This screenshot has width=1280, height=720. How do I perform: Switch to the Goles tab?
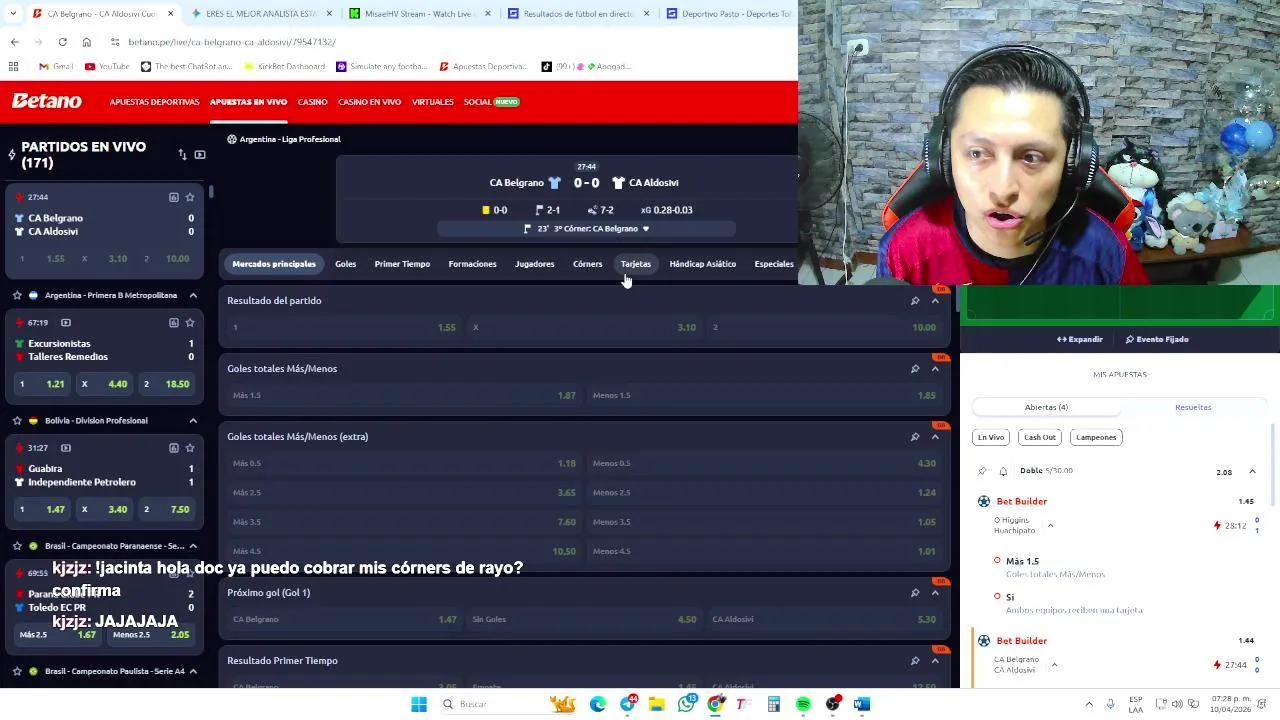pos(345,264)
